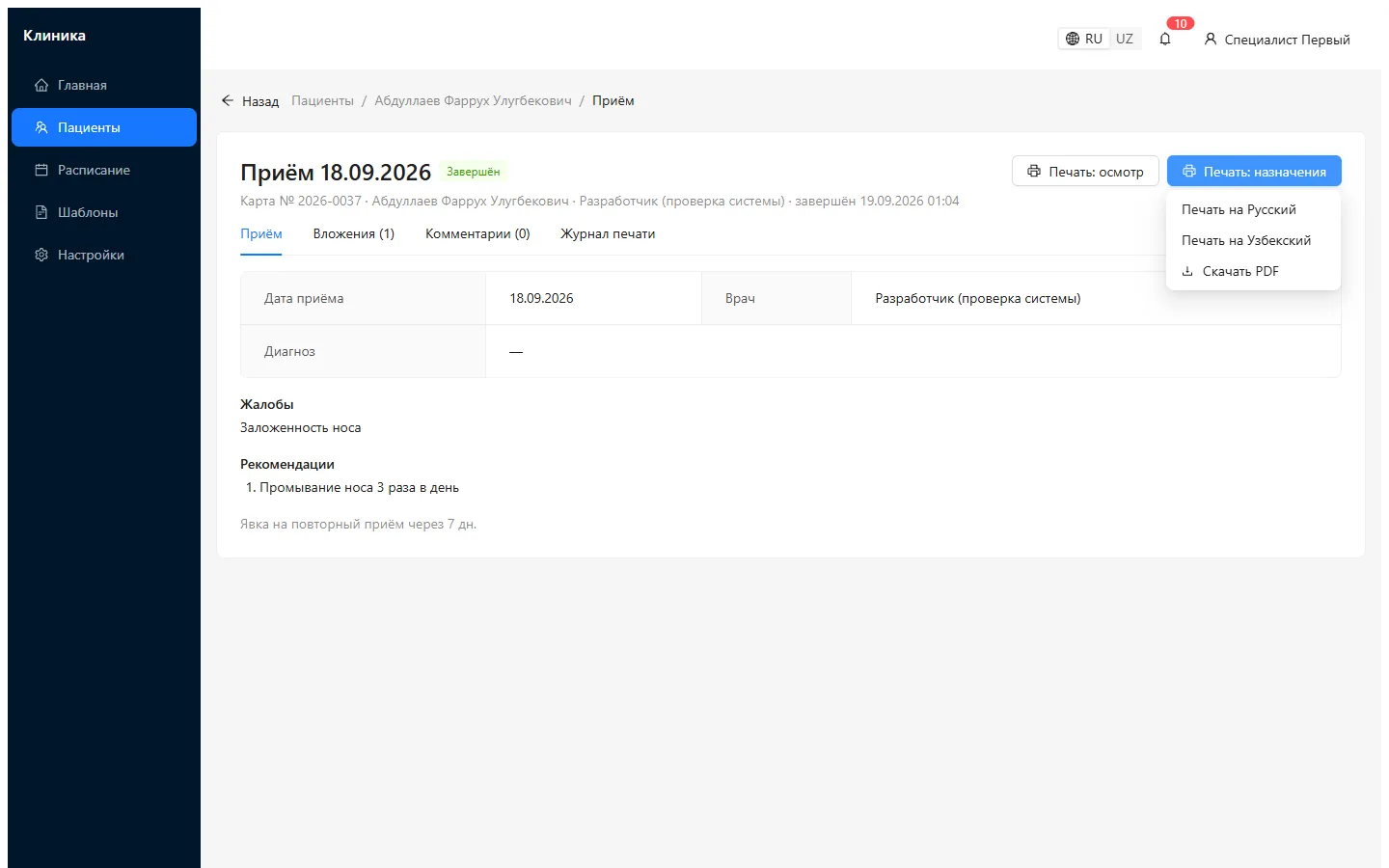Click the calendar icon next to Расписание

pyautogui.click(x=41, y=170)
